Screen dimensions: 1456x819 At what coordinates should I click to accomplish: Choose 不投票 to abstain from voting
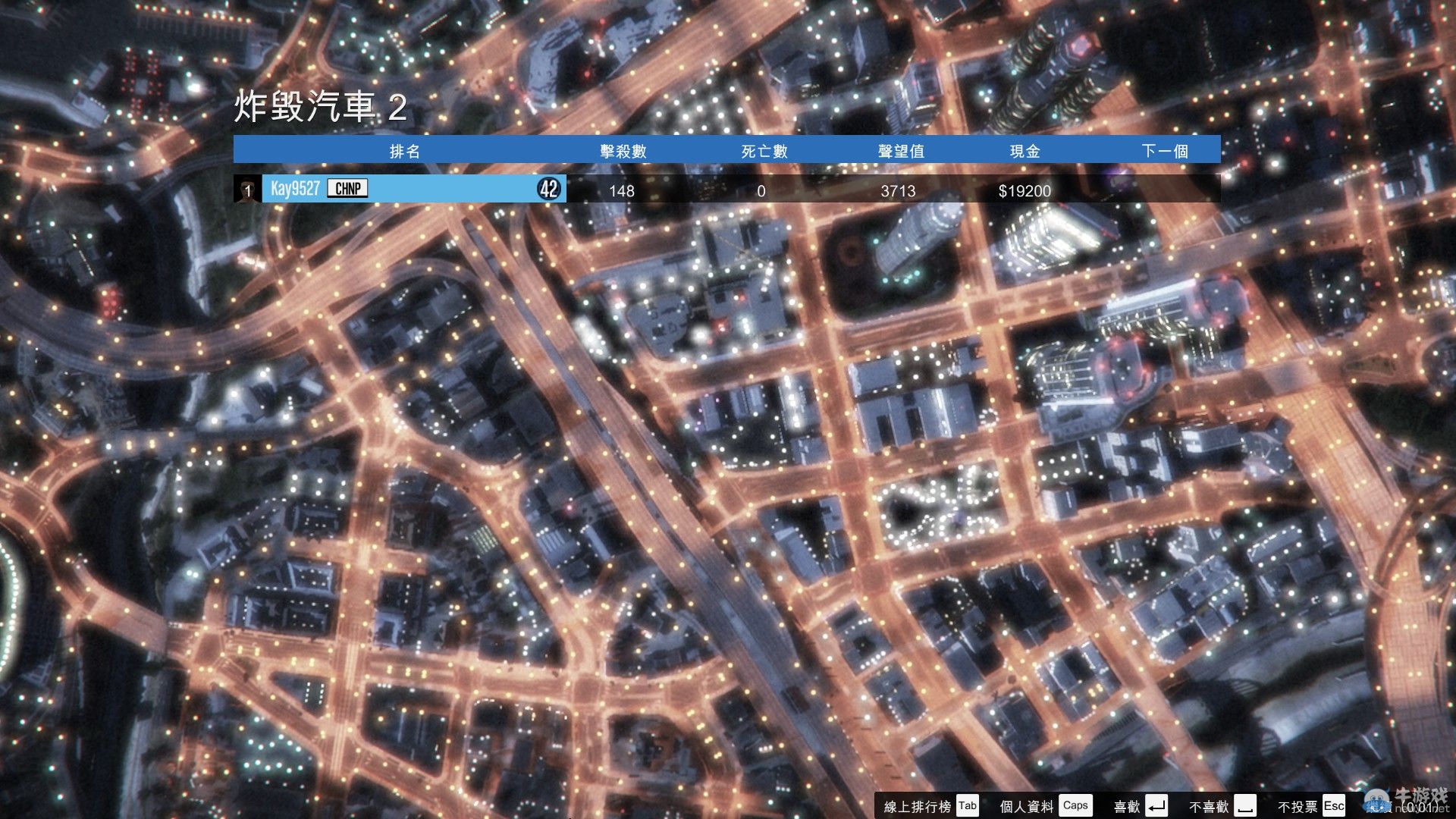(x=1298, y=806)
